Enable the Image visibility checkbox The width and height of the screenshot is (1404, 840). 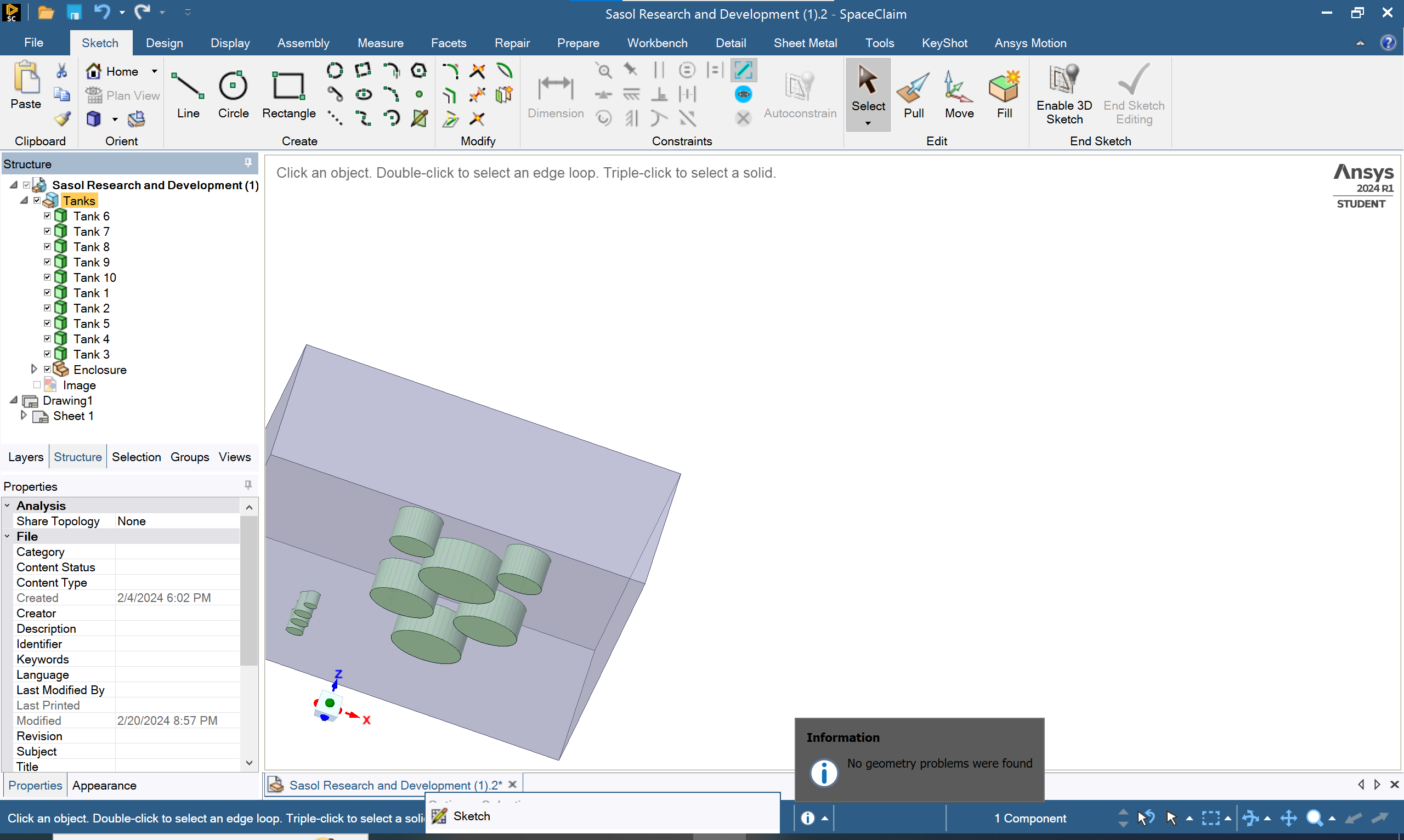pos(37,385)
